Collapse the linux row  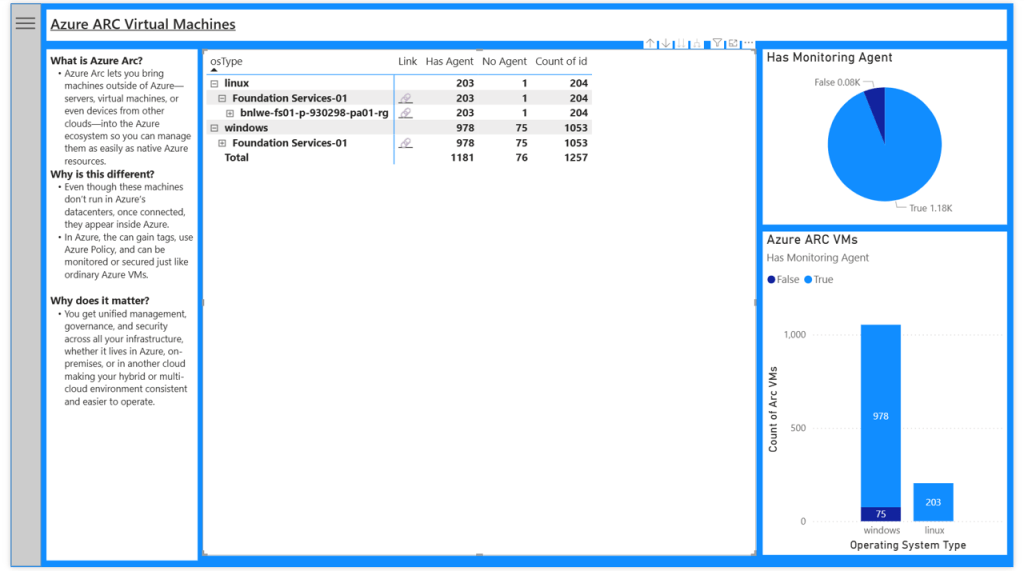pos(215,84)
